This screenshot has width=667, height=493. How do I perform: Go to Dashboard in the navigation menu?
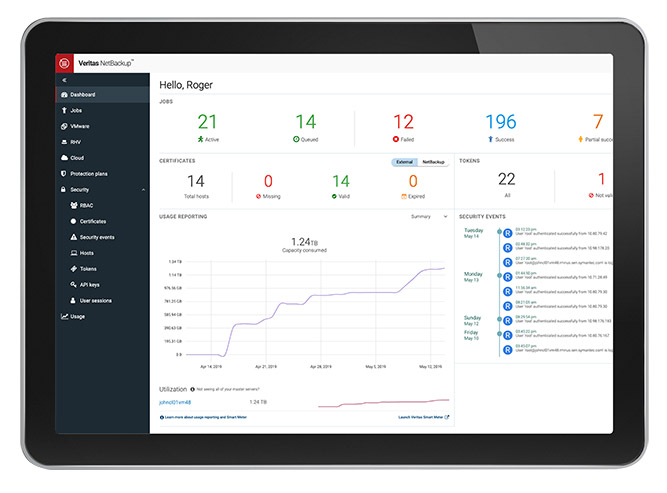(83, 95)
